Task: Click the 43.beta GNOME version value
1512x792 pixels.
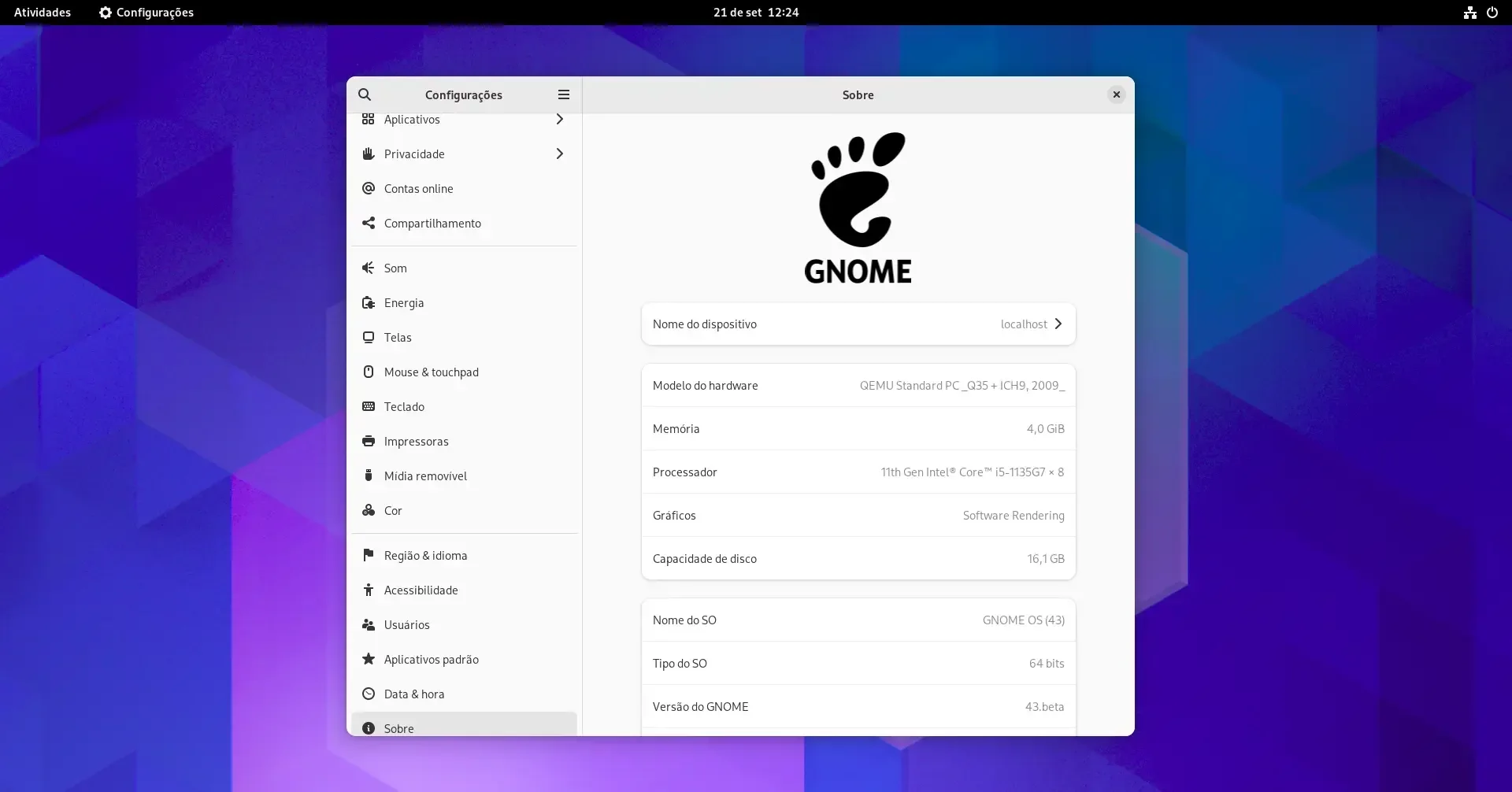Action: click(x=1044, y=707)
